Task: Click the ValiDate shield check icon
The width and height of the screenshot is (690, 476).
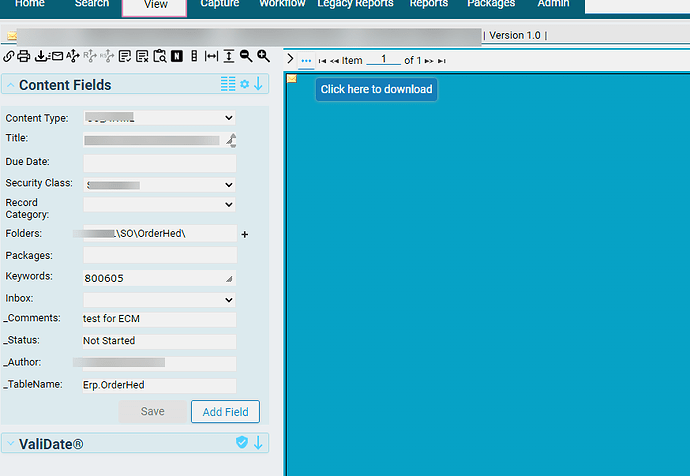Action: coord(242,442)
